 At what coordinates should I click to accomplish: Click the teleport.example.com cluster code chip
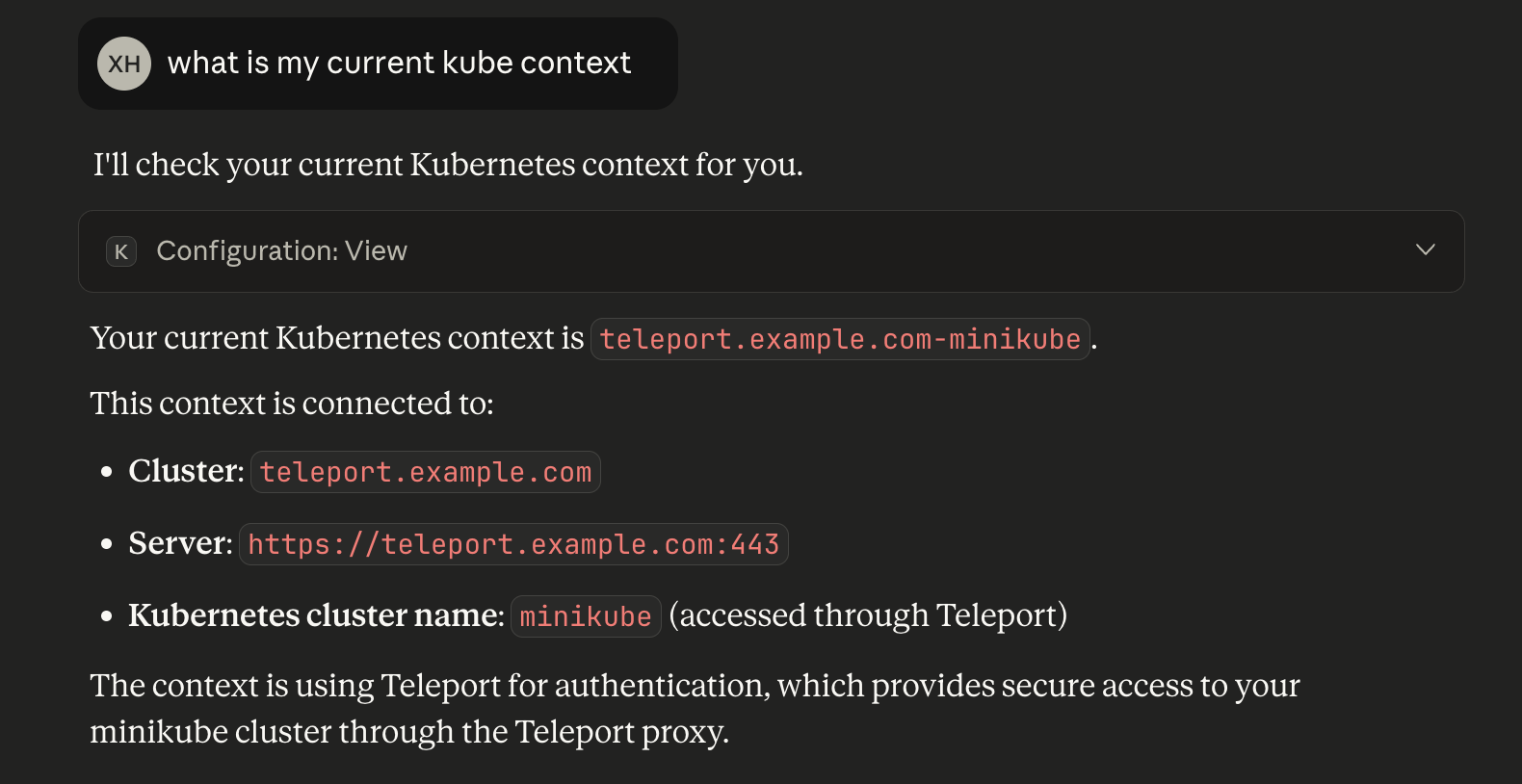(x=425, y=471)
